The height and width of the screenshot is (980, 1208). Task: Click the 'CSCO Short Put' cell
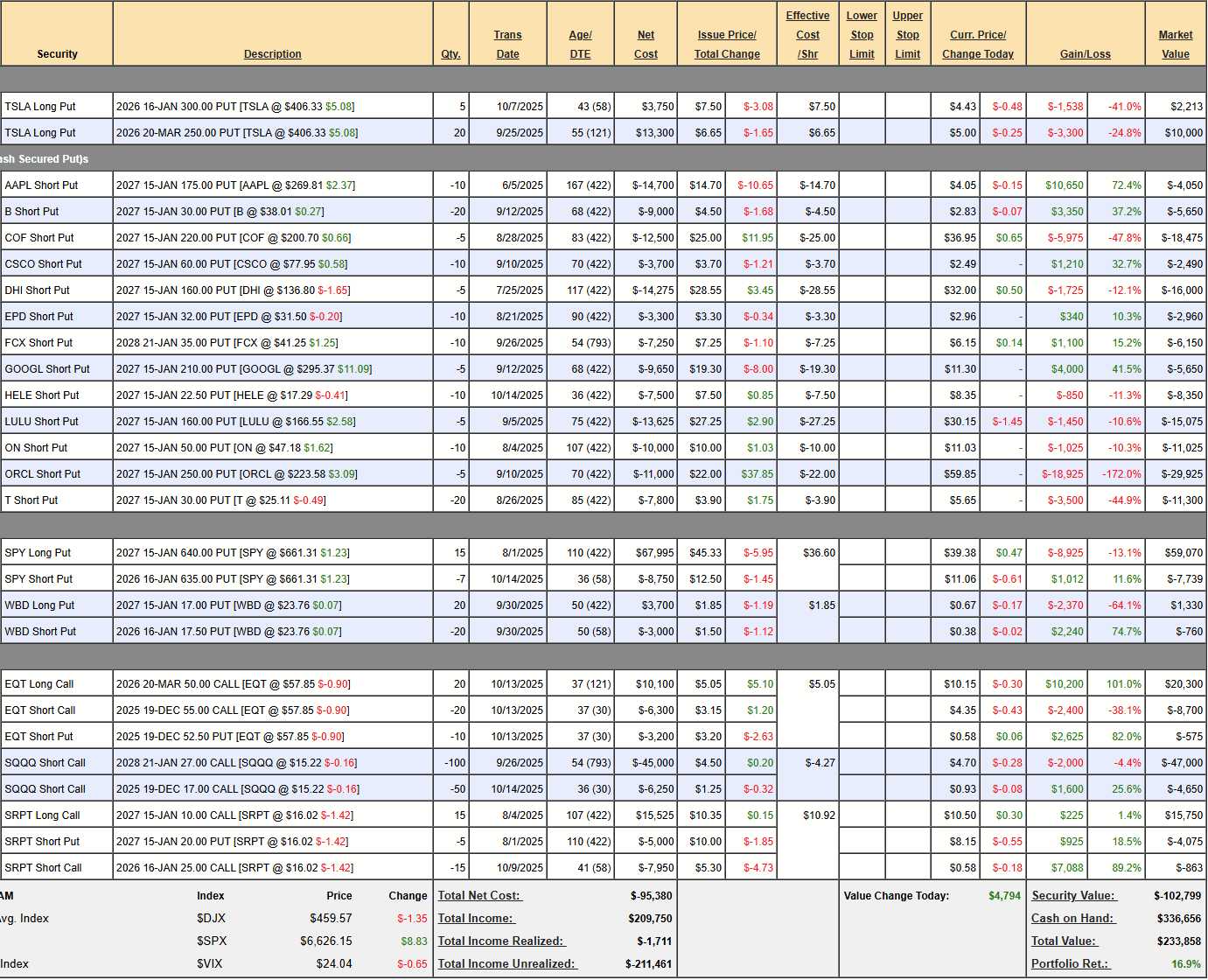point(57,263)
